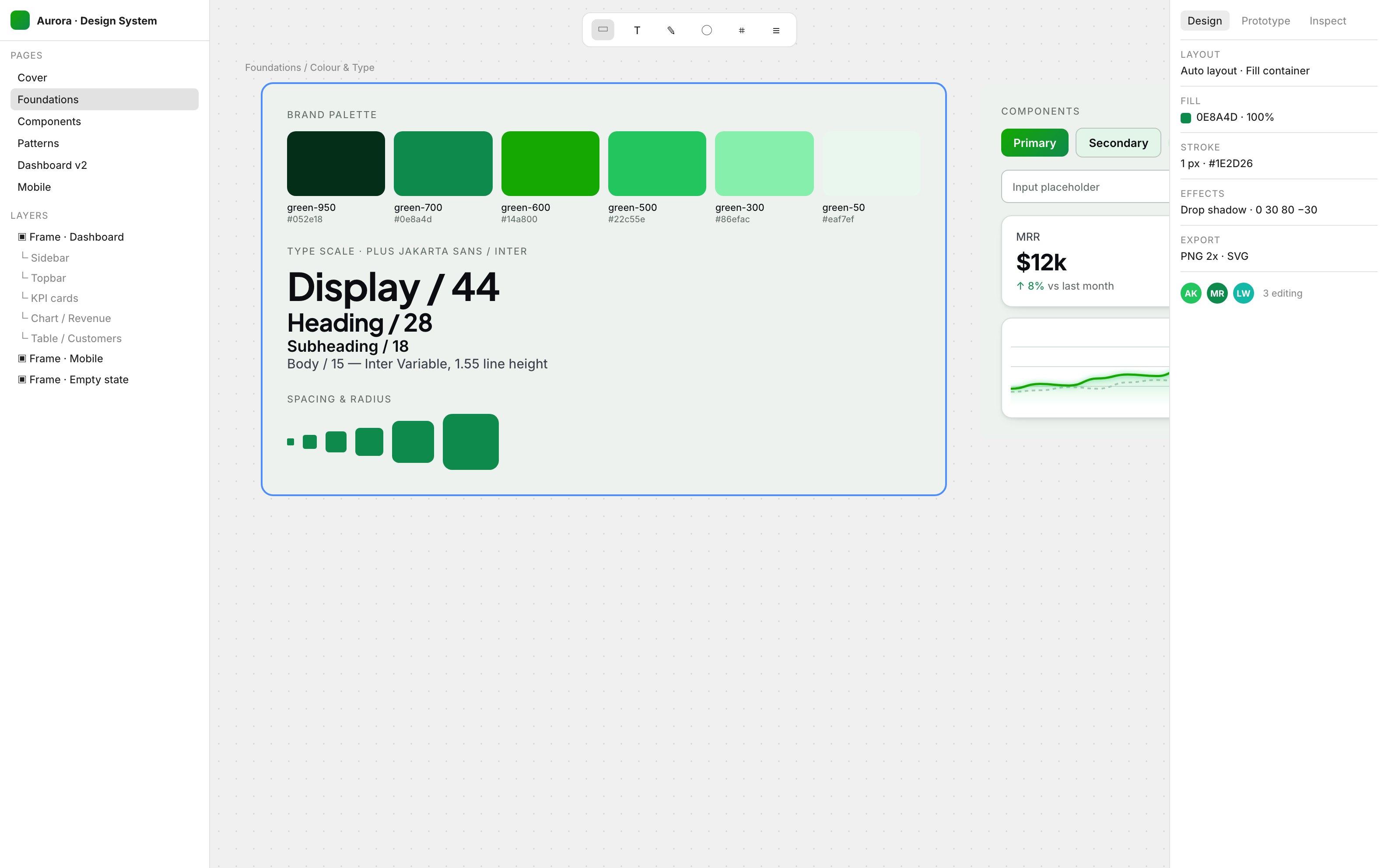Open the Mobile page
Image resolution: width=1388 pixels, height=868 pixels.
point(105,186)
